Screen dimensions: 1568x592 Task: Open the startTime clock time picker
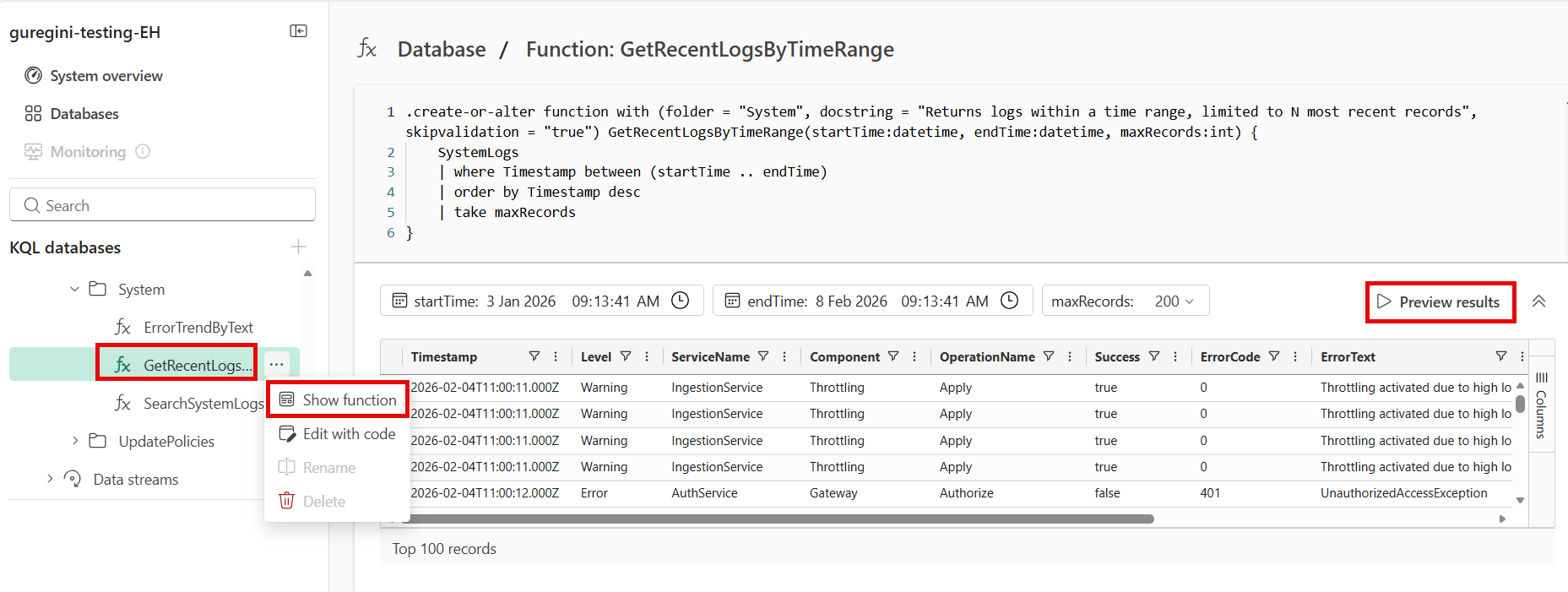tap(680, 301)
